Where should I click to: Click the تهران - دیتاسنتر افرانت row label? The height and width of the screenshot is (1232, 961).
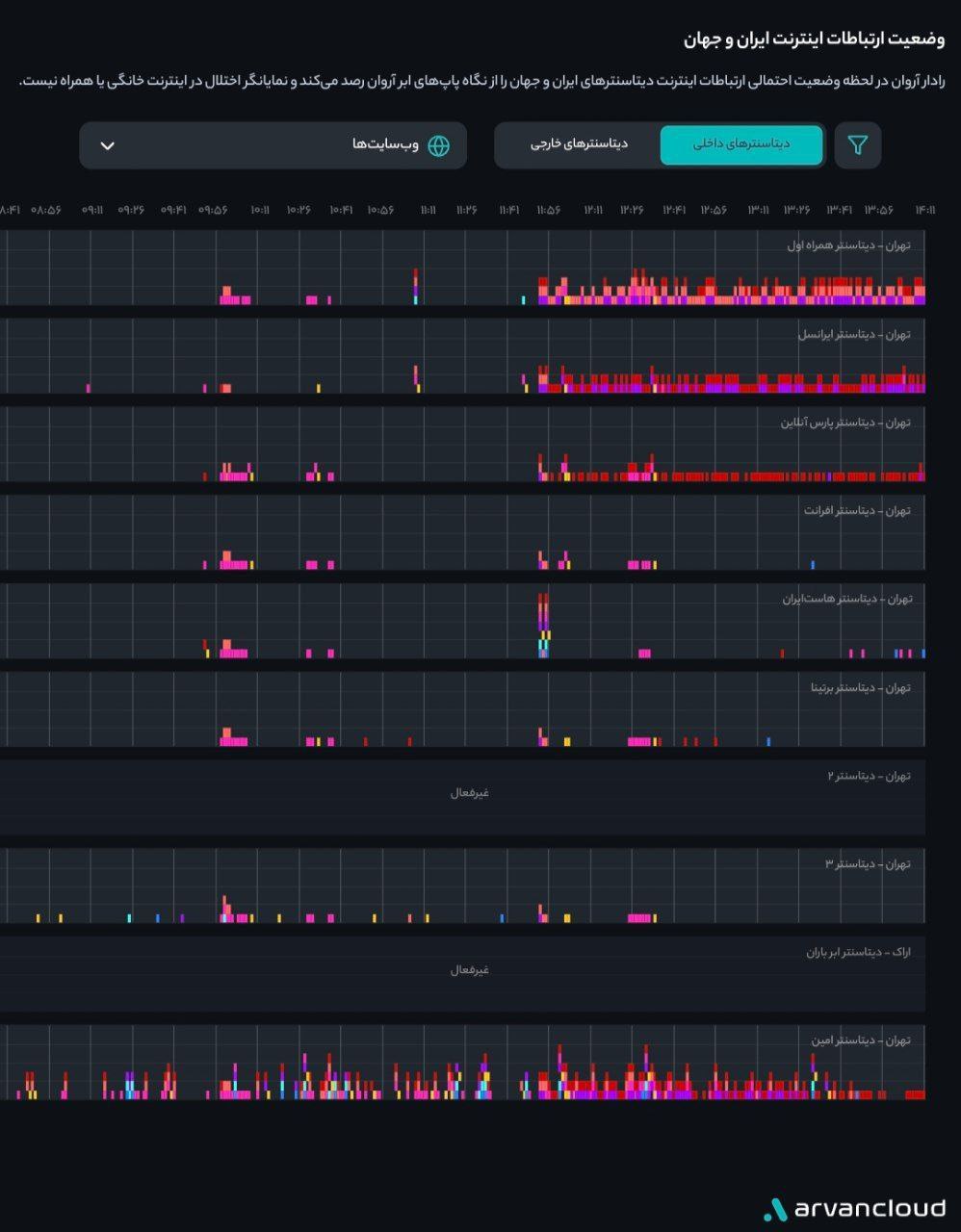856,510
